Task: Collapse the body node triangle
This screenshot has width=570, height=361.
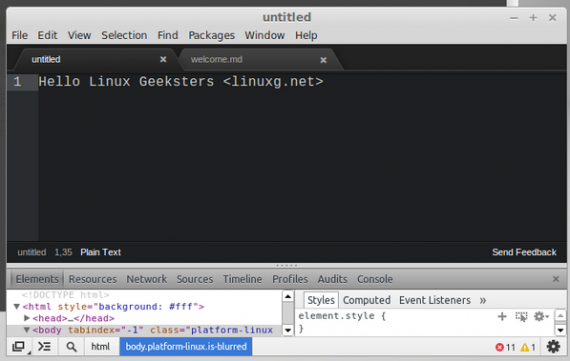Action: coord(27,330)
